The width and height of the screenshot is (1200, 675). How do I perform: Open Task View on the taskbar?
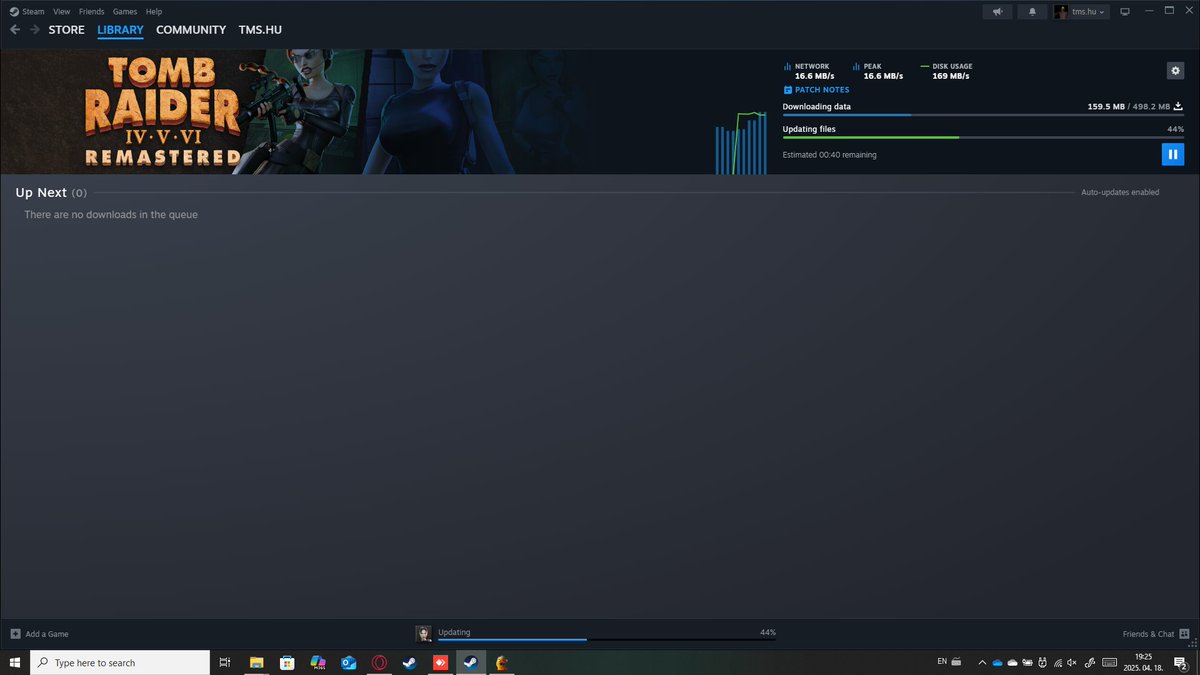coord(225,662)
